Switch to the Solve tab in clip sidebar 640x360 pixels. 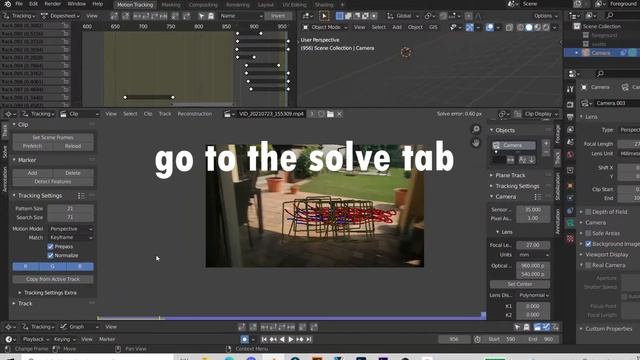tap(4, 152)
